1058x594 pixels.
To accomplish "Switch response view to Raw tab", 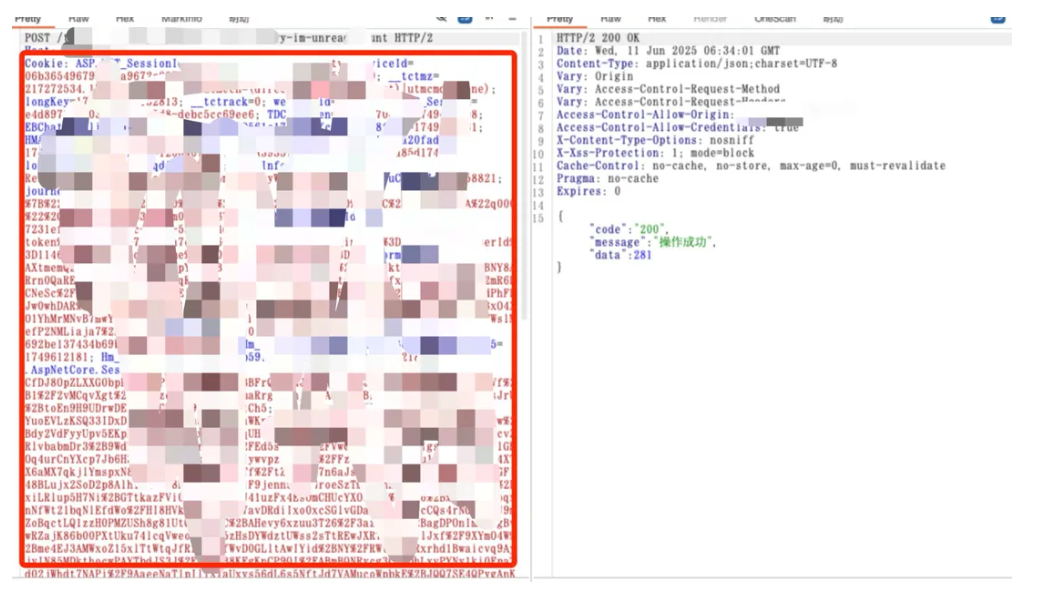I will point(611,18).
